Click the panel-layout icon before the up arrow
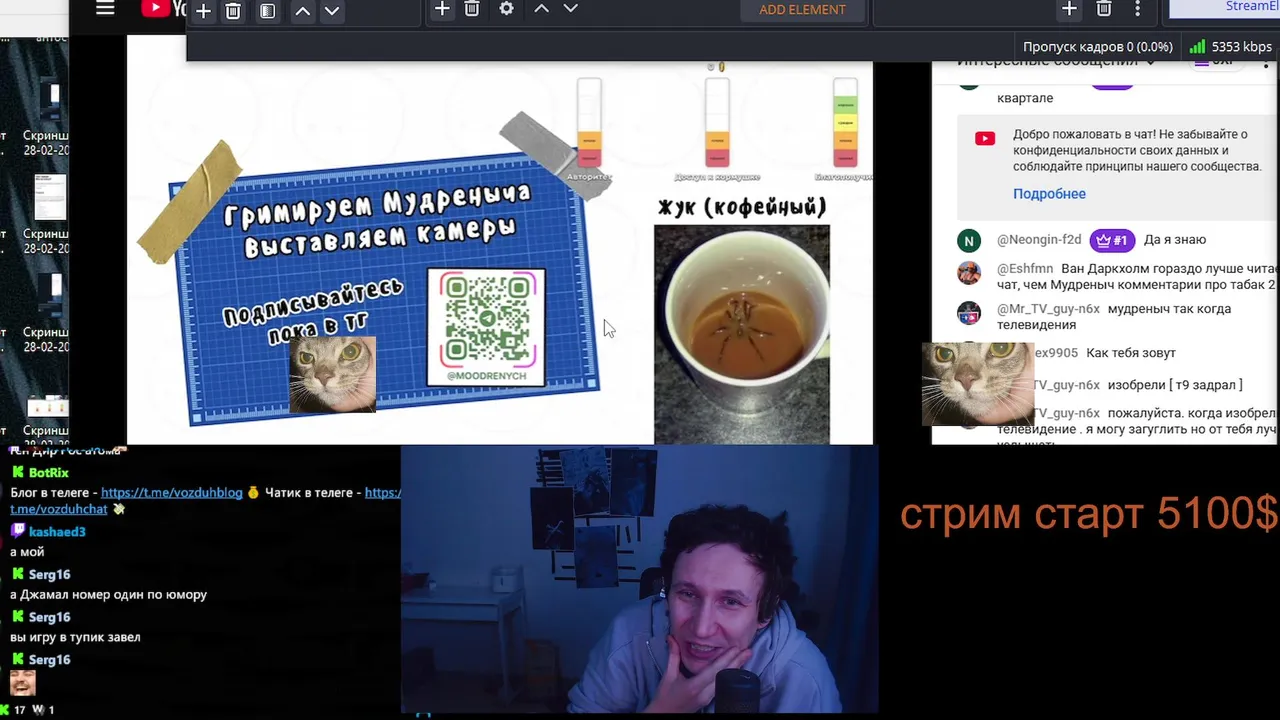Viewport: 1280px width, 720px height. 267,11
